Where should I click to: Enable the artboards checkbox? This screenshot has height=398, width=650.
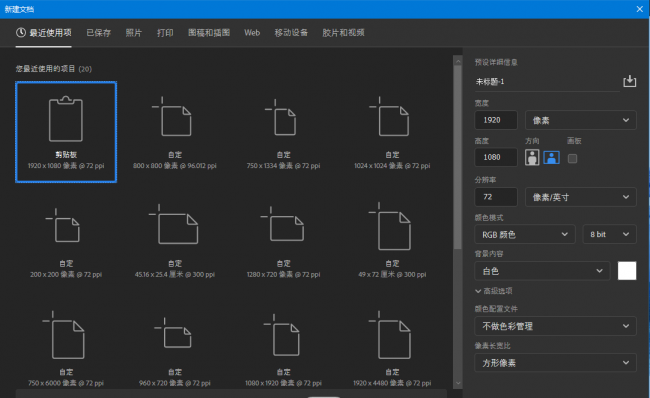point(572,158)
